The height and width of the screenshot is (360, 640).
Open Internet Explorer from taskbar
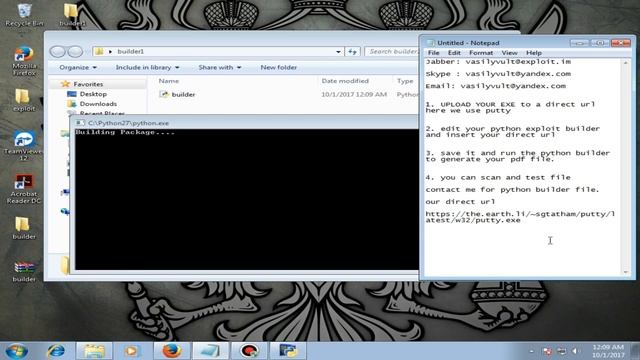tap(56, 351)
